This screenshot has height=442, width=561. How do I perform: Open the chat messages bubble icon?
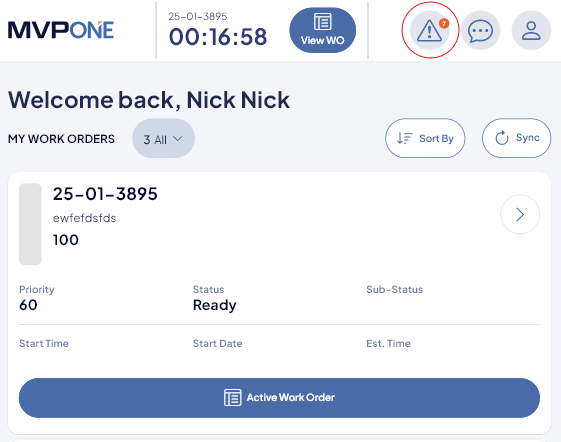tap(480, 30)
